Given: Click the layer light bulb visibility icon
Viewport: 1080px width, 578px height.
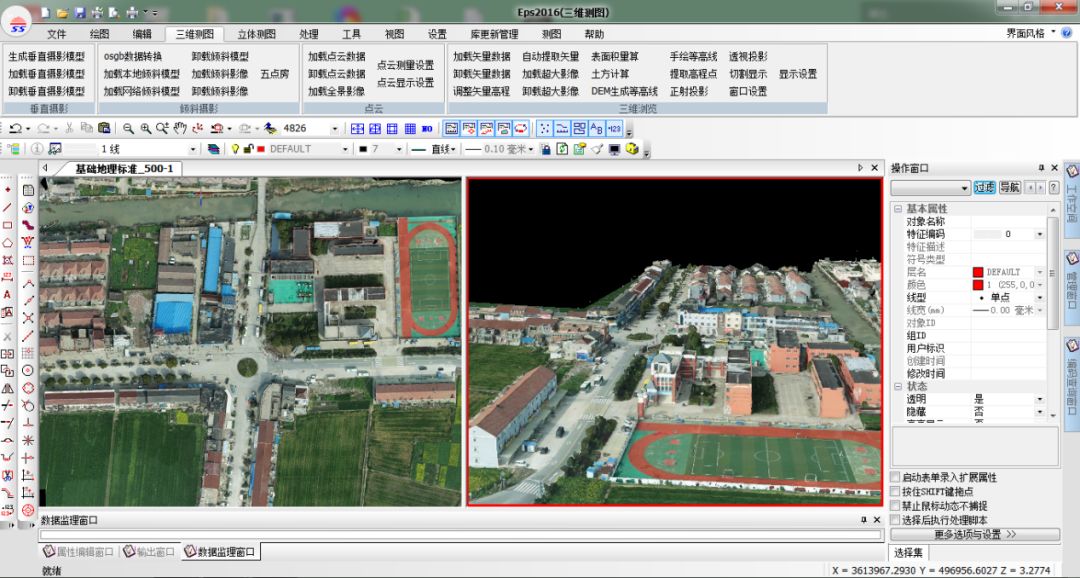Looking at the screenshot, I should point(236,149).
